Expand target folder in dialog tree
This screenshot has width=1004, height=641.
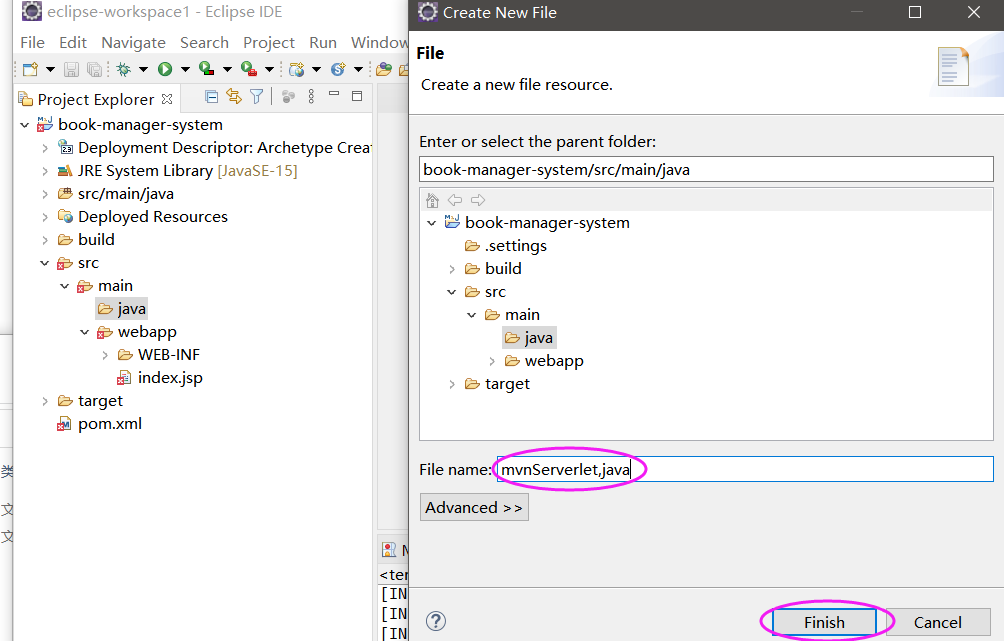(452, 384)
